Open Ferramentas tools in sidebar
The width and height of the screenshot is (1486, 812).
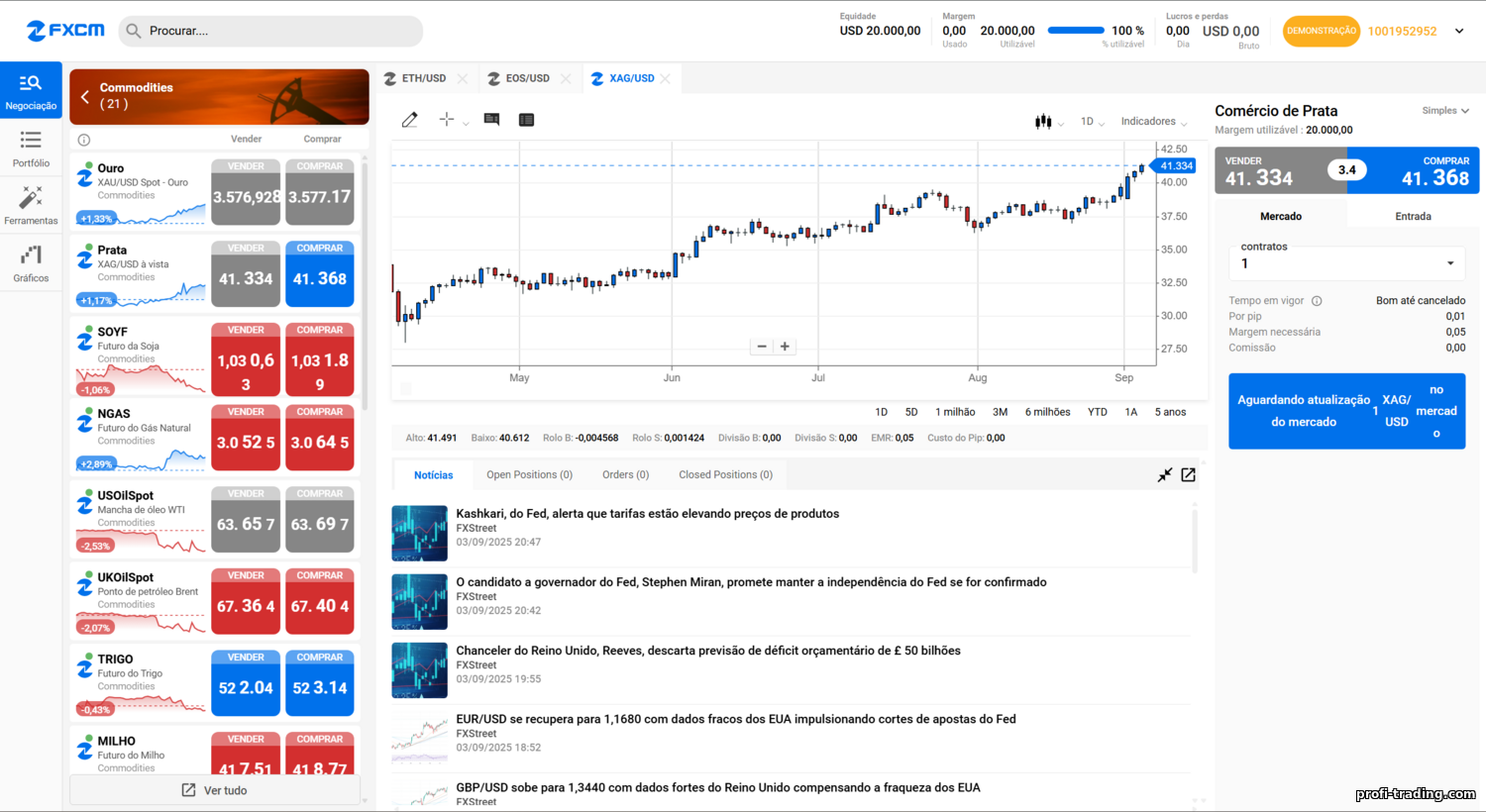click(31, 206)
